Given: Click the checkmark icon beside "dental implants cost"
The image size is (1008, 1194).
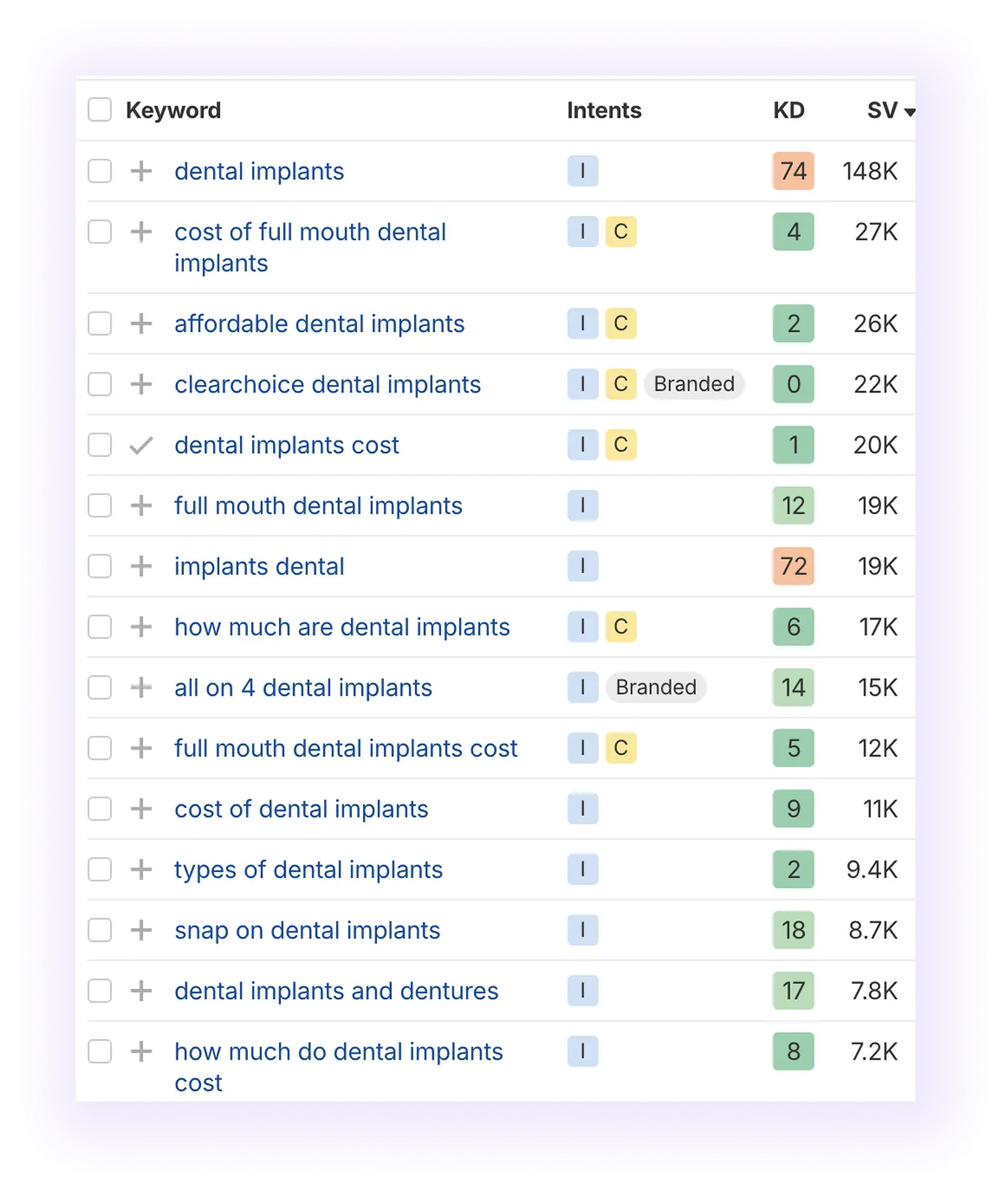Looking at the screenshot, I should click(x=142, y=444).
